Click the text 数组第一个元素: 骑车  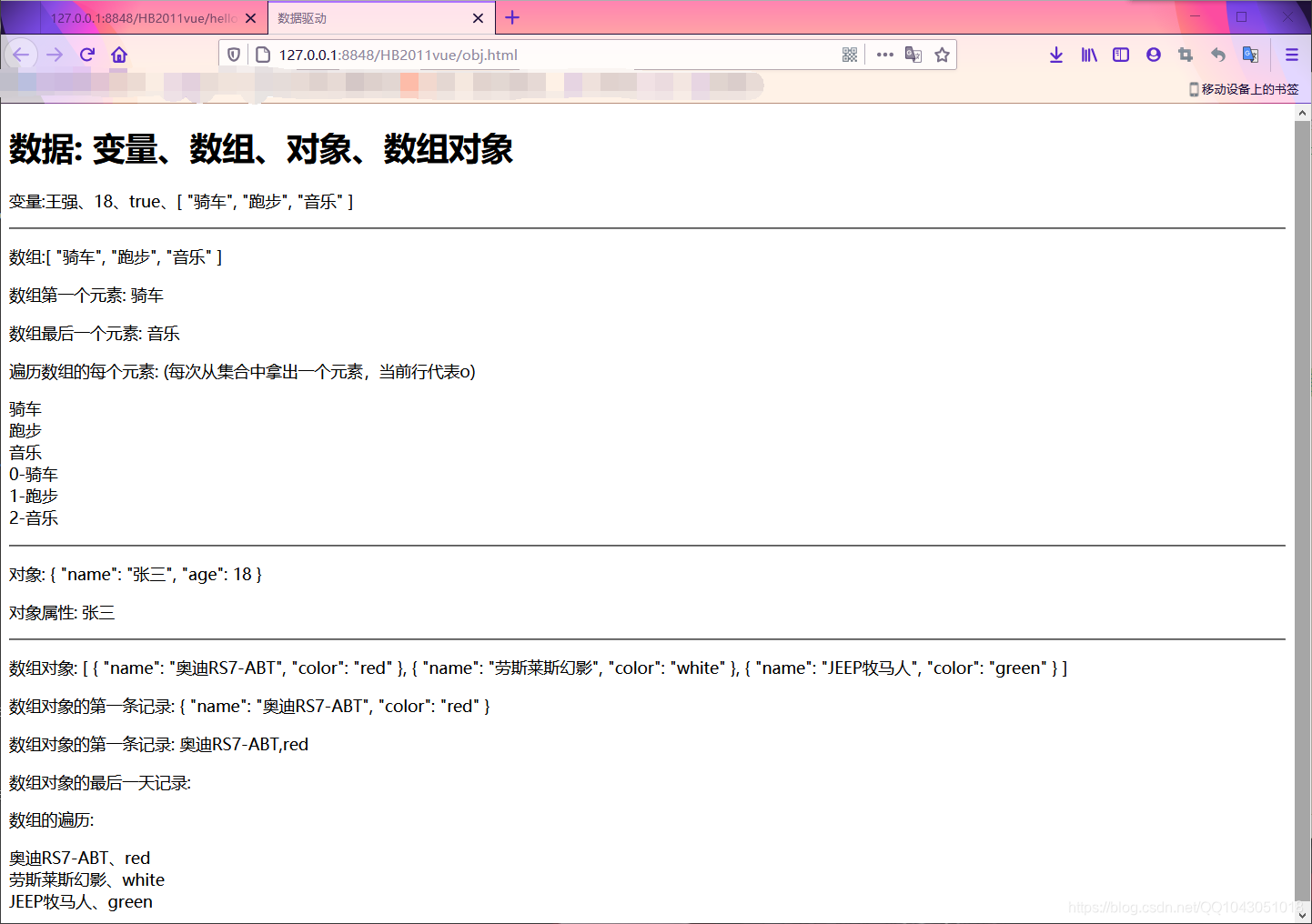86,296
